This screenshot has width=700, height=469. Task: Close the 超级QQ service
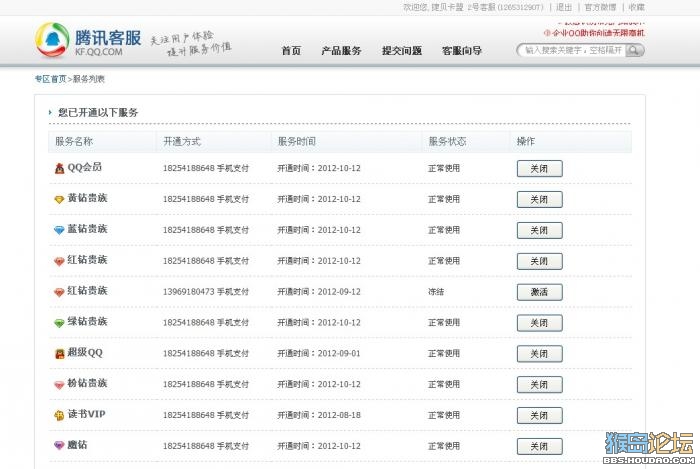coord(539,353)
